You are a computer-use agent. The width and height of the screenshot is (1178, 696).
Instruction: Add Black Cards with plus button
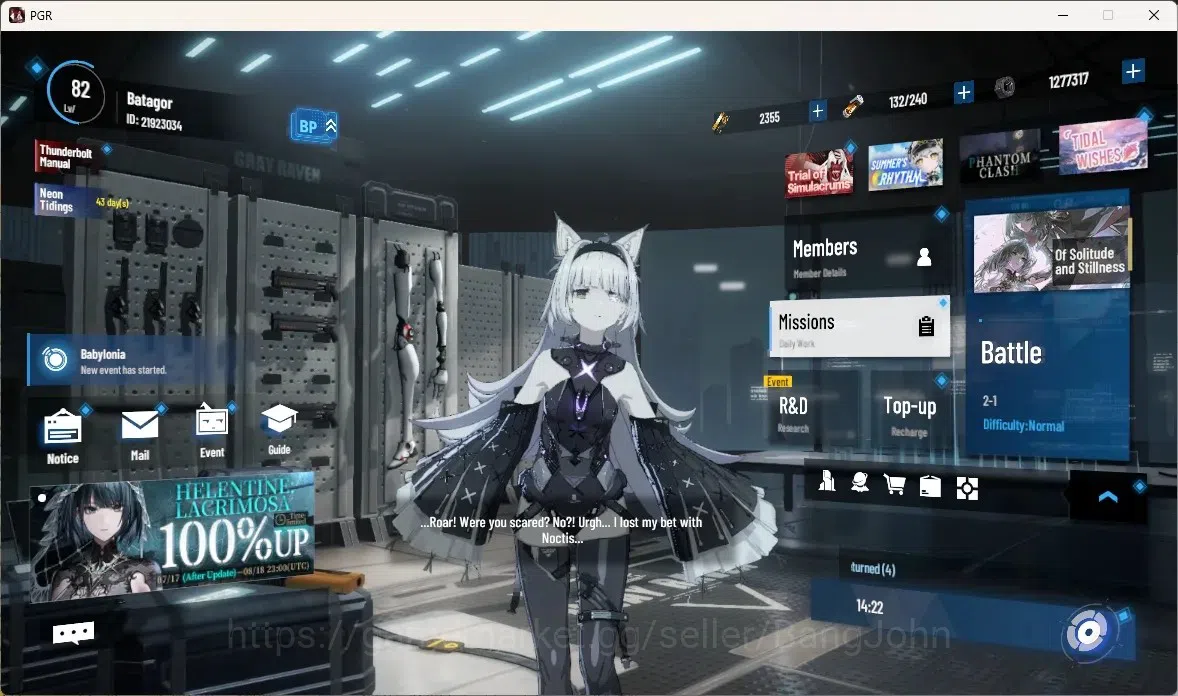(x=817, y=111)
